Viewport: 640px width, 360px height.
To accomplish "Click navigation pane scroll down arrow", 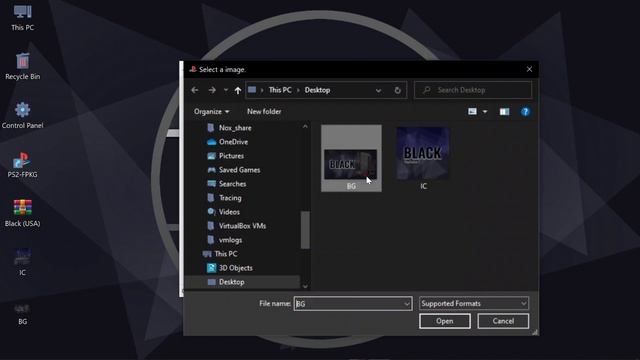I will coord(305,286).
